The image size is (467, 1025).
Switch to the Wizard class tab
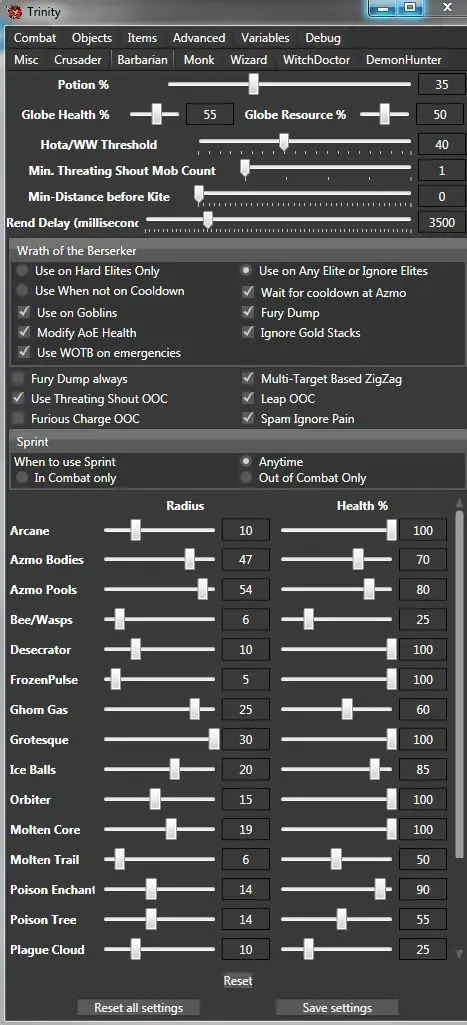249,59
